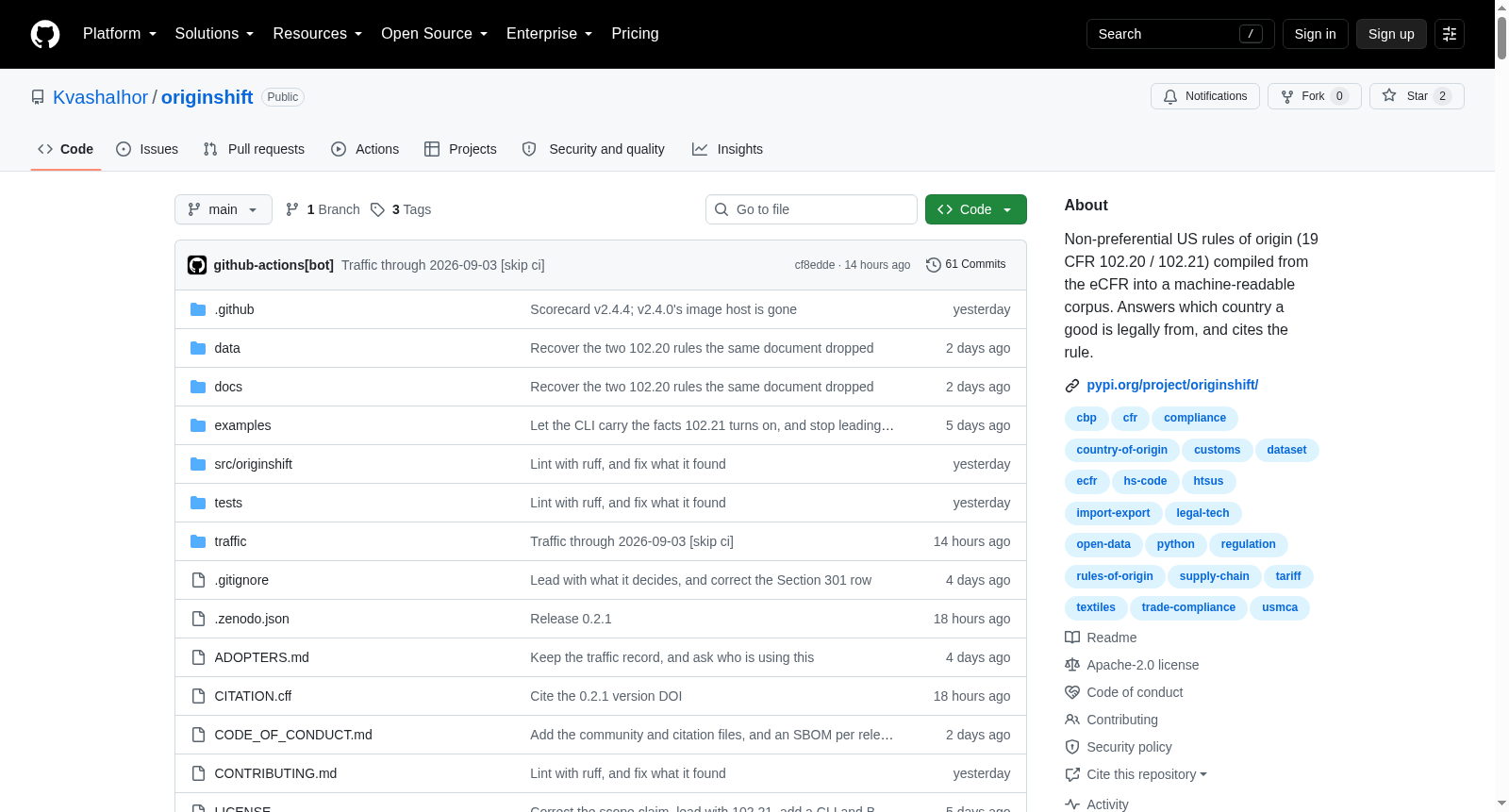Expand the Solutions menu
The image size is (1509, 812).
(x=214, y=34)
